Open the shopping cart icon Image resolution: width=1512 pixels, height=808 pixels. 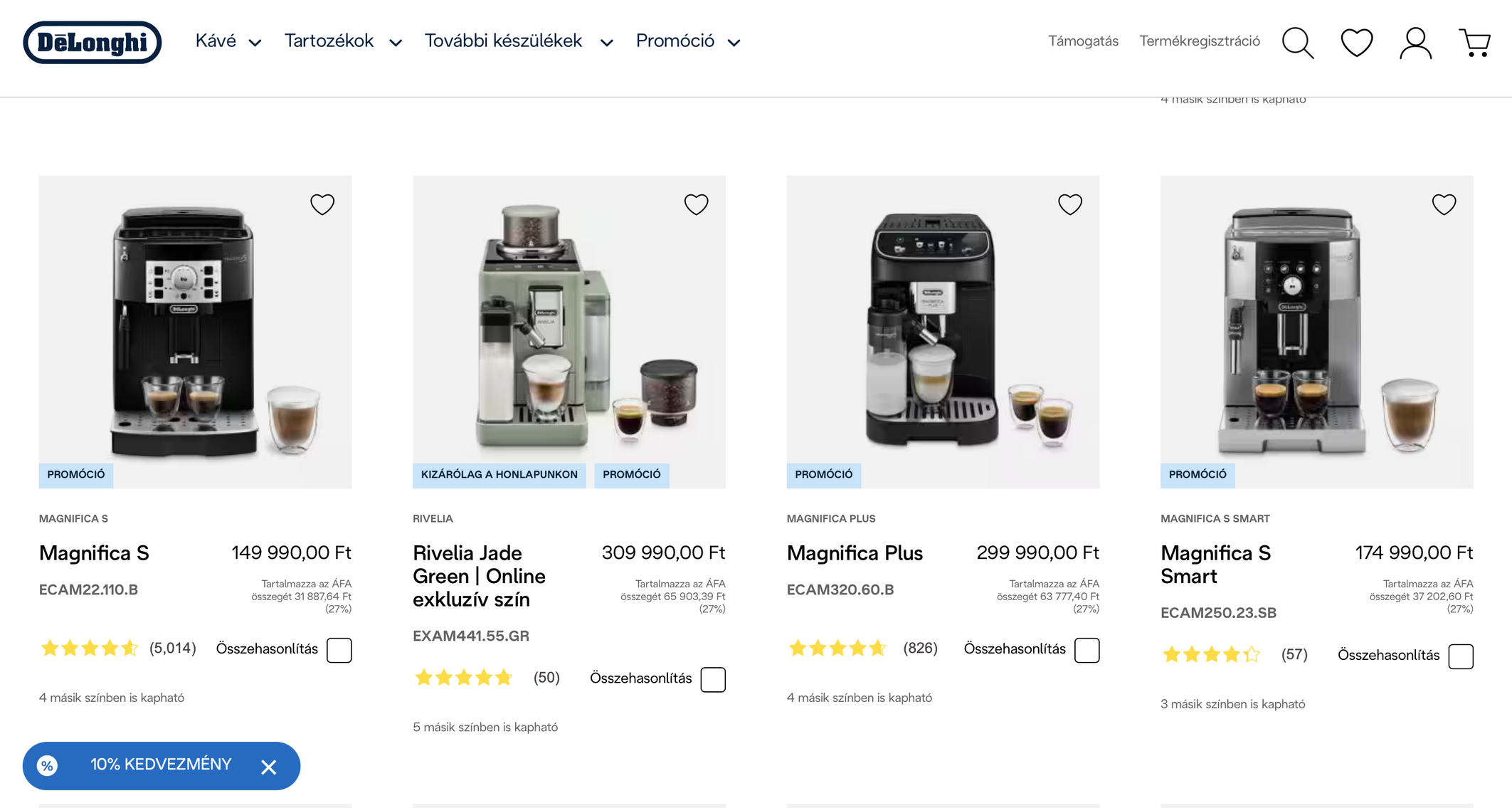point(1475,43)
